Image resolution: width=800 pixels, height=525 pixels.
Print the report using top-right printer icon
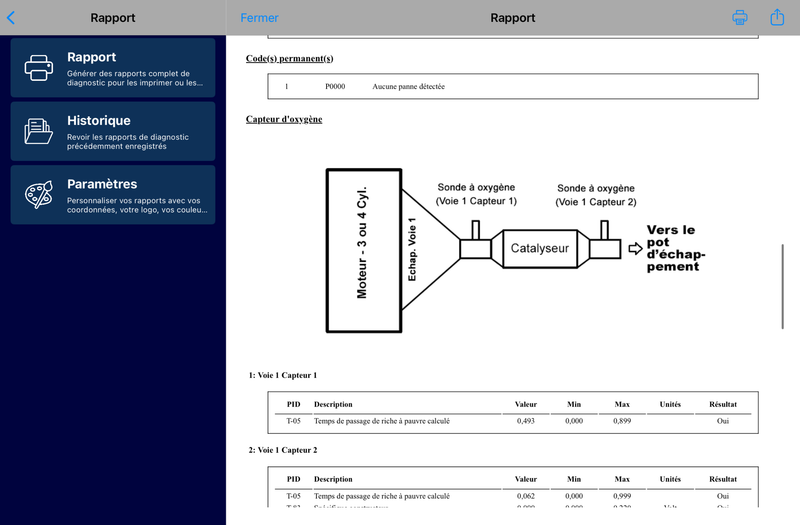coord(740,18)
